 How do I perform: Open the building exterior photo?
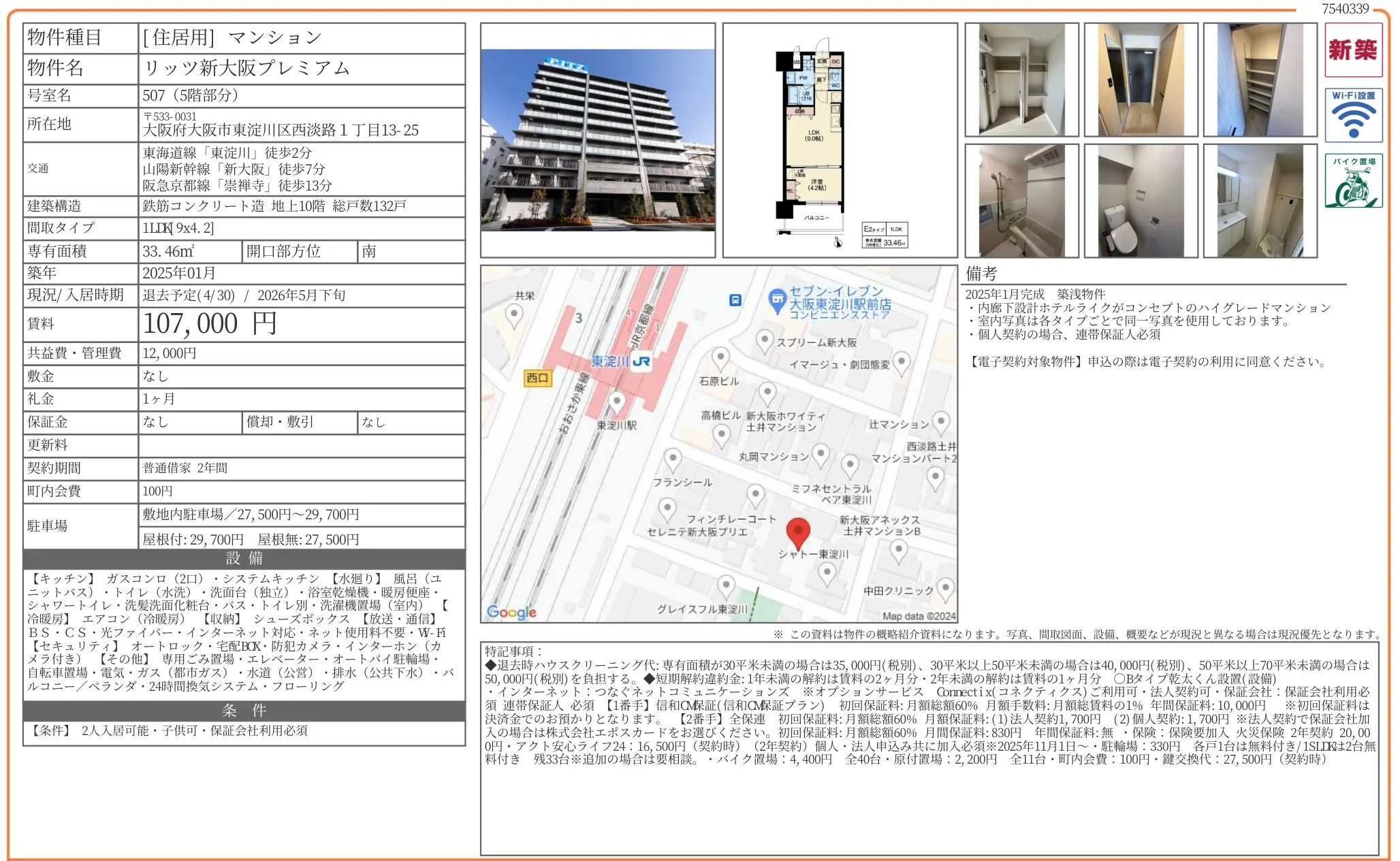[x=597, y=140]
